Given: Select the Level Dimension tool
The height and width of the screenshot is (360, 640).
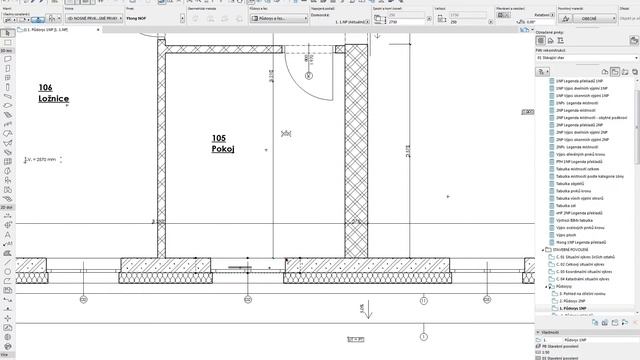Looking at the screenshot, I should [x=7, y=225].
